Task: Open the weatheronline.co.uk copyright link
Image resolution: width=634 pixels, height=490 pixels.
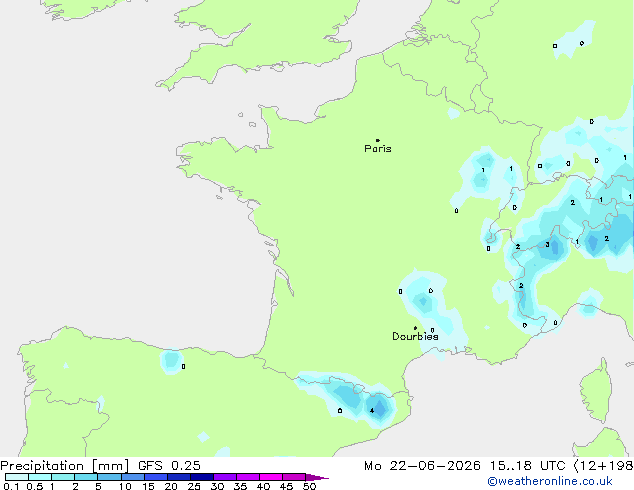Action: point(550,481)
